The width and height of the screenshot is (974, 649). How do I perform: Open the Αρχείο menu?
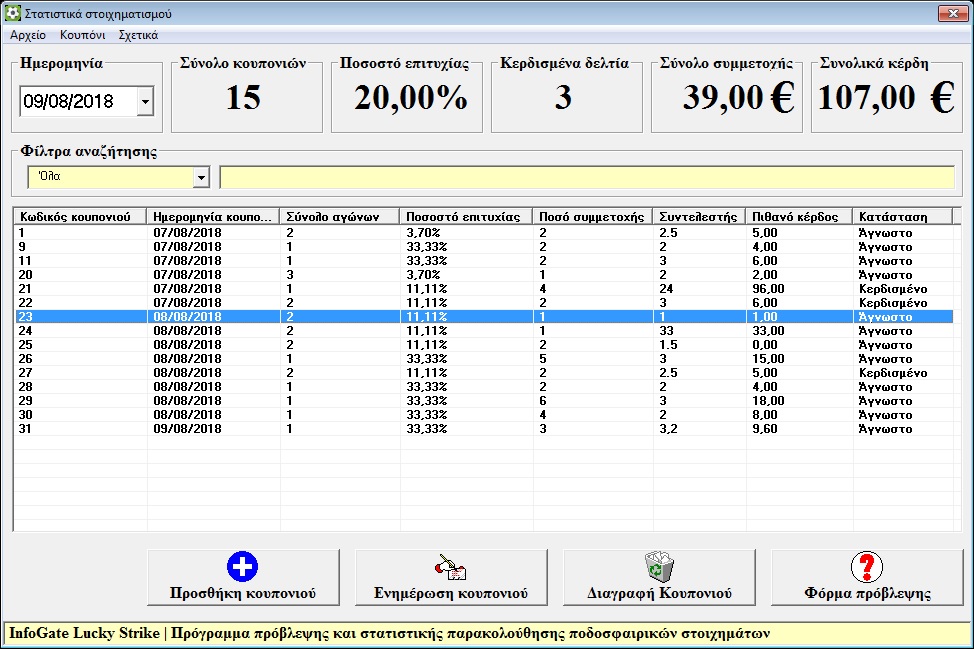coord(28,34)
